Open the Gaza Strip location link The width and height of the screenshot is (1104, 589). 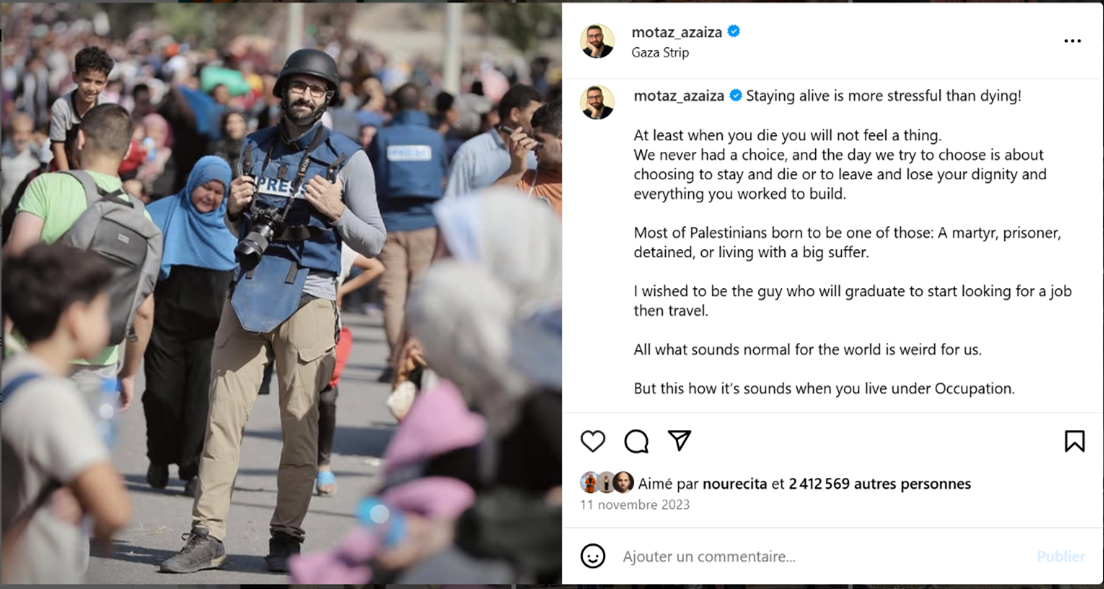[x=660, y=52]
